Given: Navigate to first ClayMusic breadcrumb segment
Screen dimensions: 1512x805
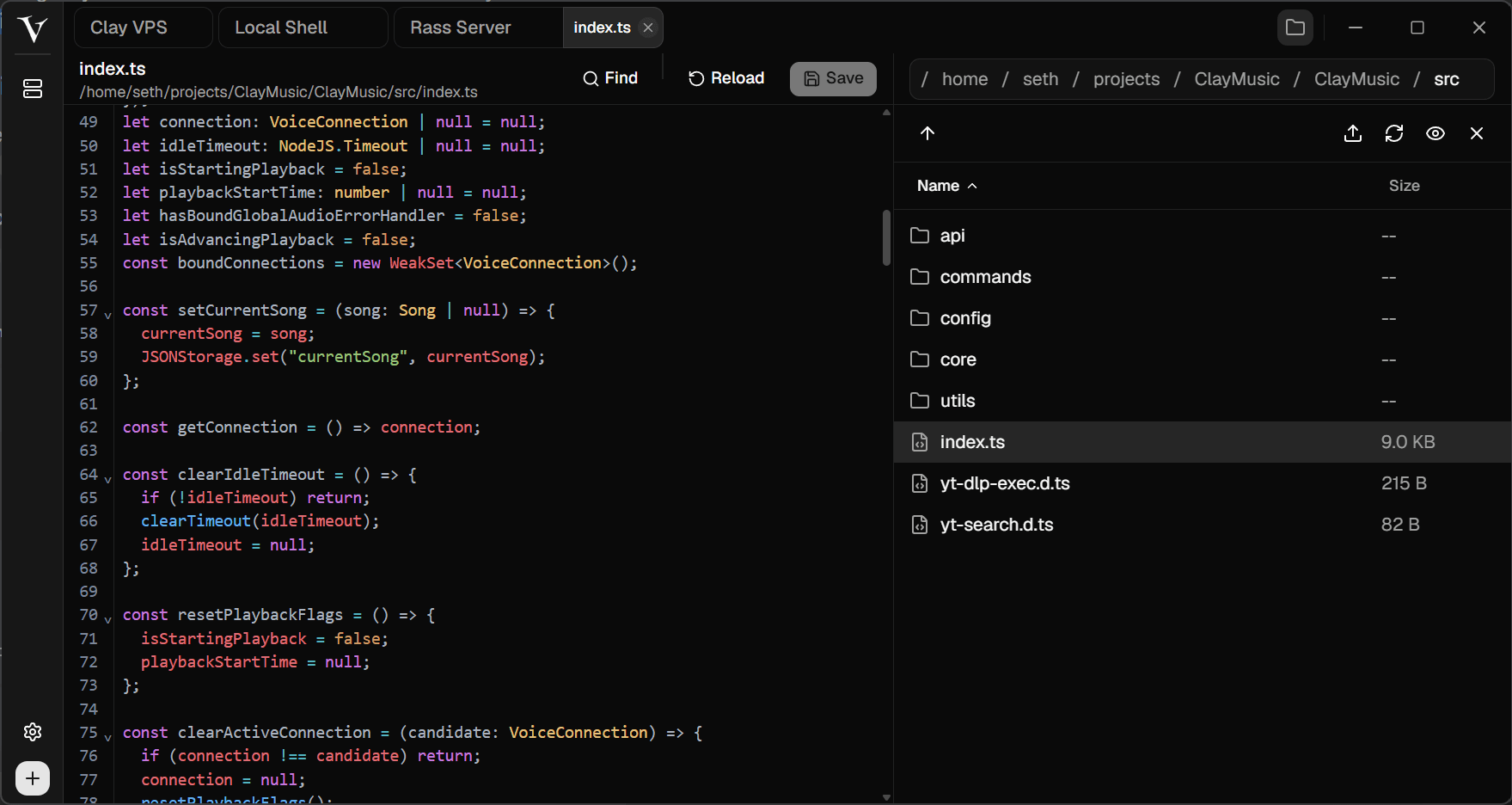Looking at the screenshot, I should 1236,79.
